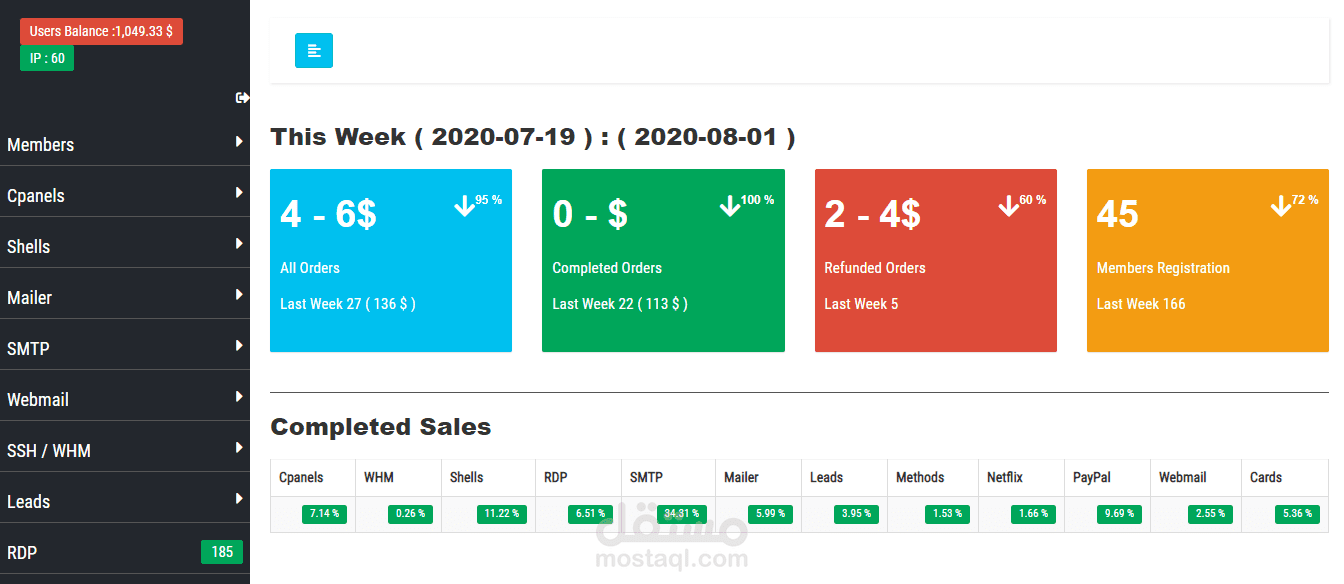Click the Users Balance red badge

pos(101,32)
